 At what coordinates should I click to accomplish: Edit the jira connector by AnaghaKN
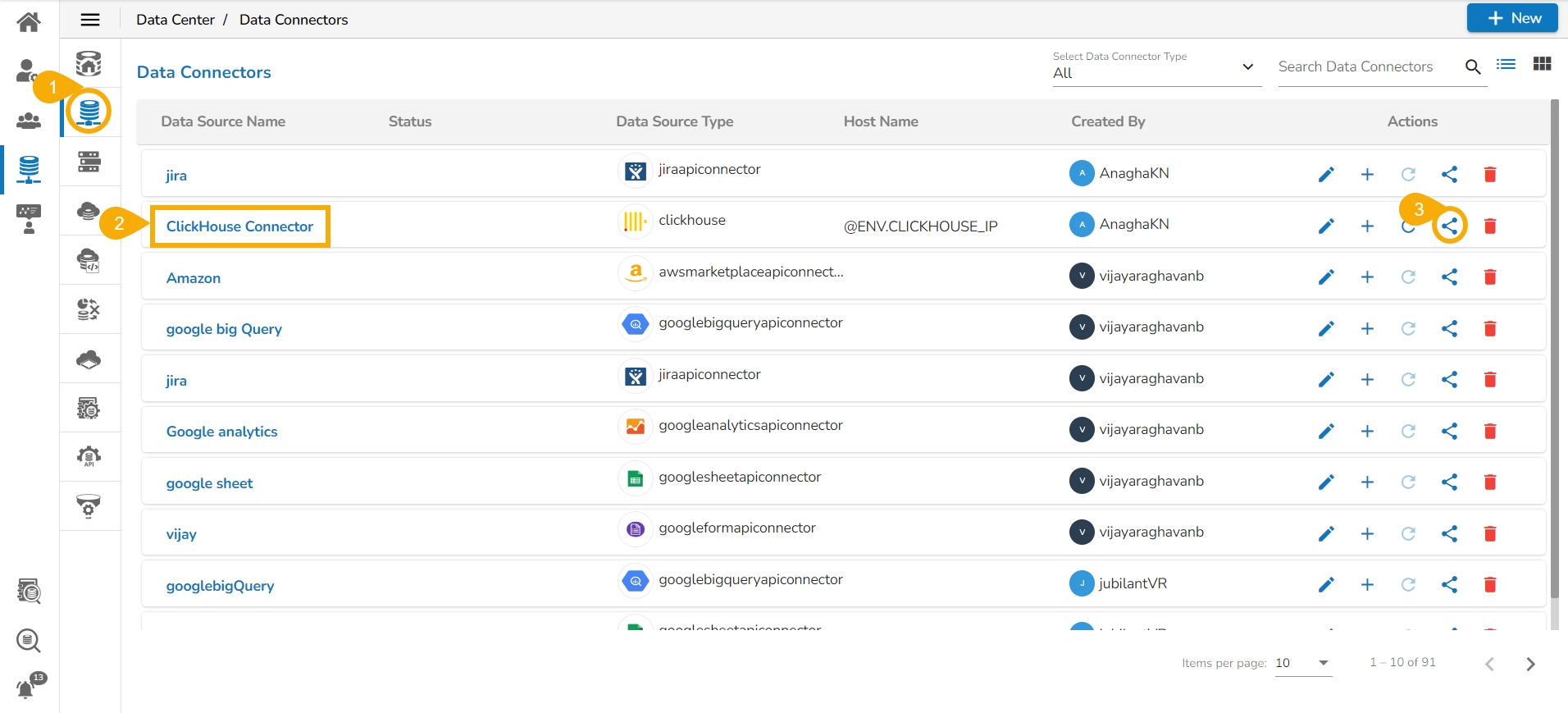pos(1326,175)
